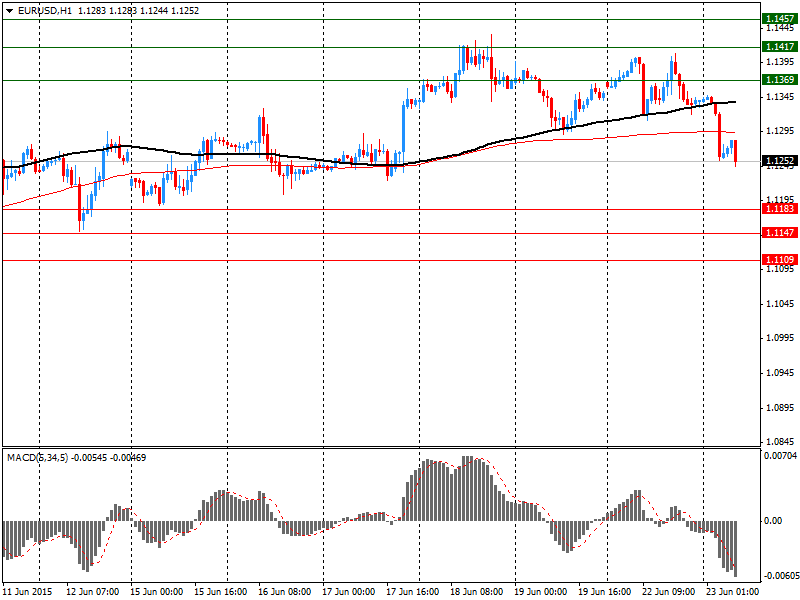Select the 0.00704 MACD scale value
The image size is (800, 600).
click(780, 455)
